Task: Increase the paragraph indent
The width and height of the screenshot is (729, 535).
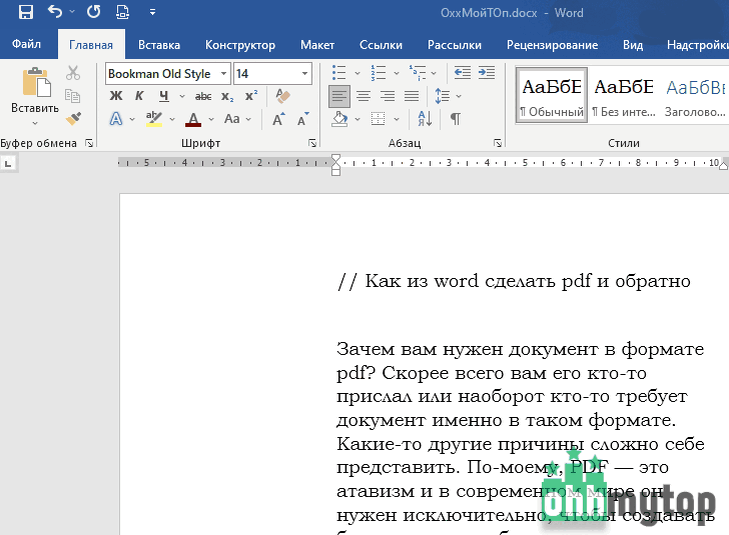Action: [486, 73]
